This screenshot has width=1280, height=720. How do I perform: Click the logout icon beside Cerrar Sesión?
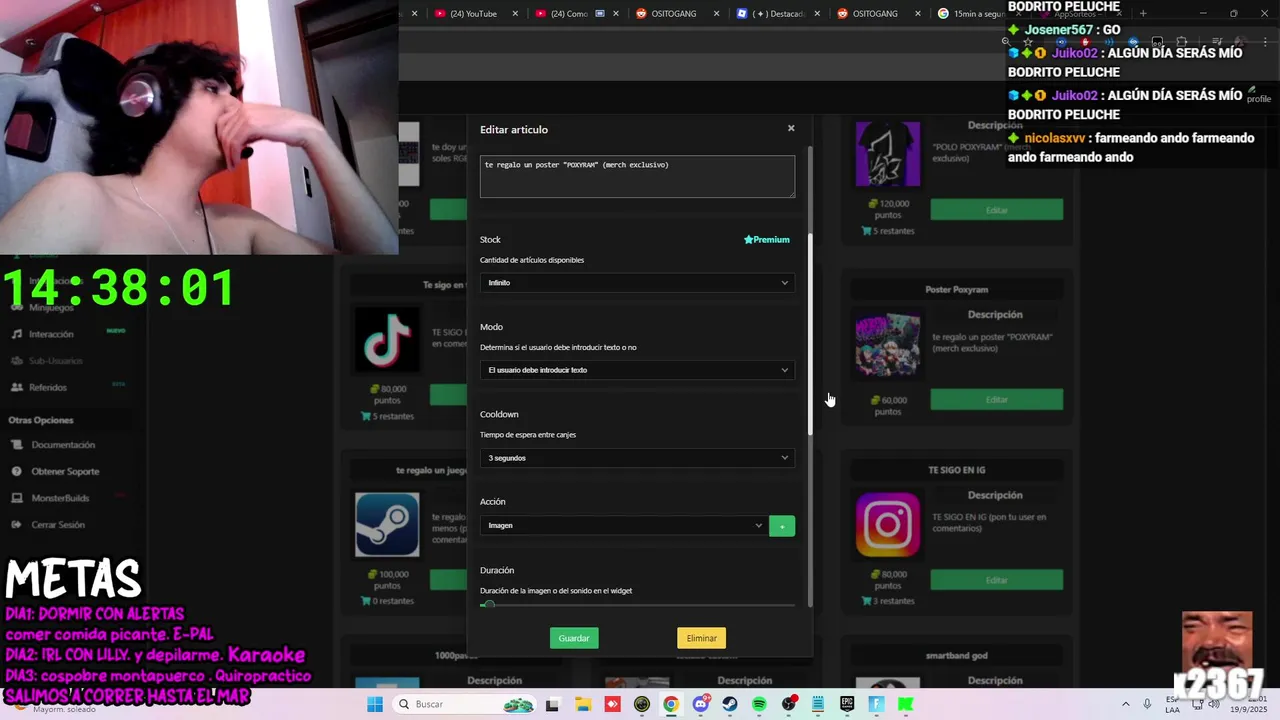tap(17, 524)
